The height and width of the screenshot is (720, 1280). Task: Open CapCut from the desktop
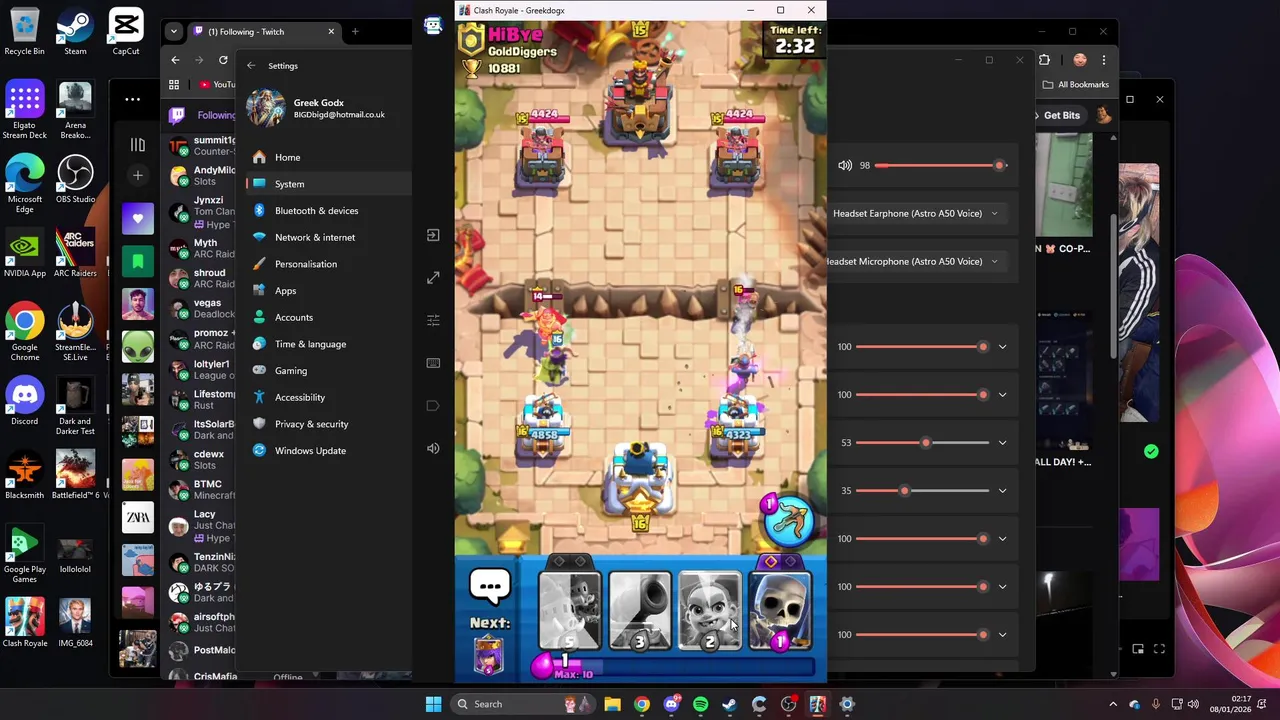pos(126,31)
